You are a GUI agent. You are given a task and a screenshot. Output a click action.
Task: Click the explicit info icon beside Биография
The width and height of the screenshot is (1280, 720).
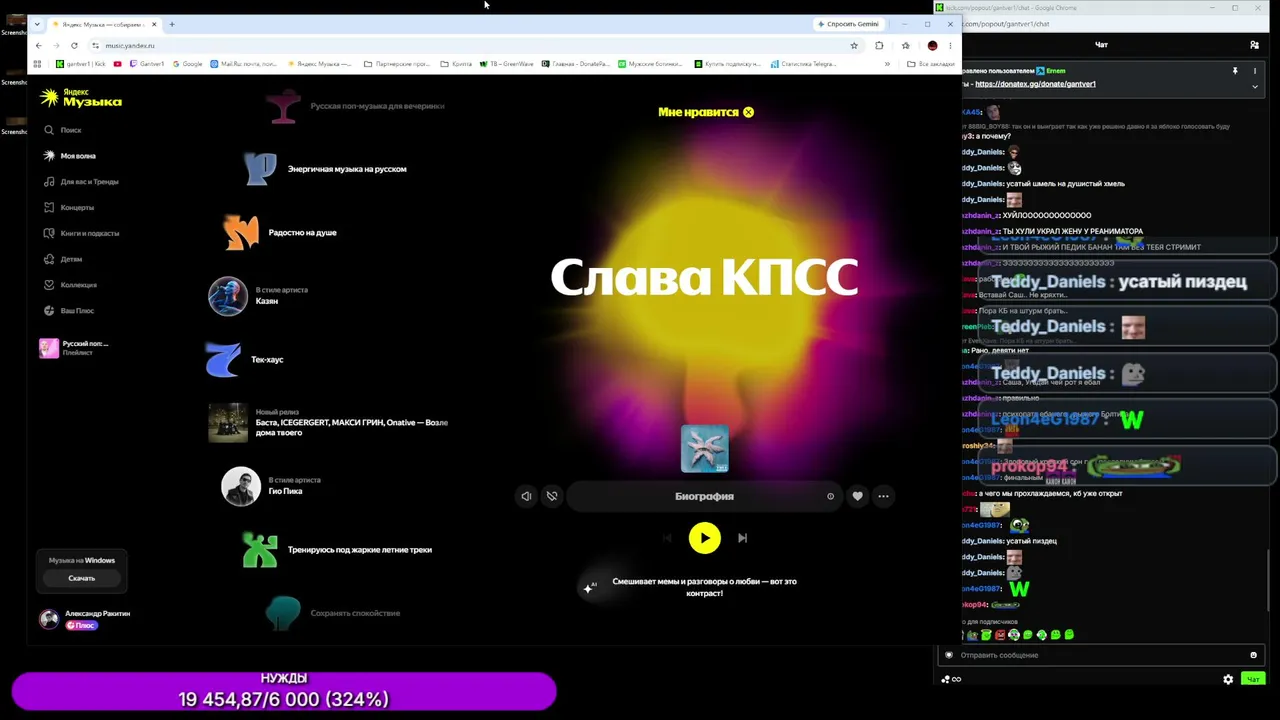pyautogui.click(x=830, y=496)
